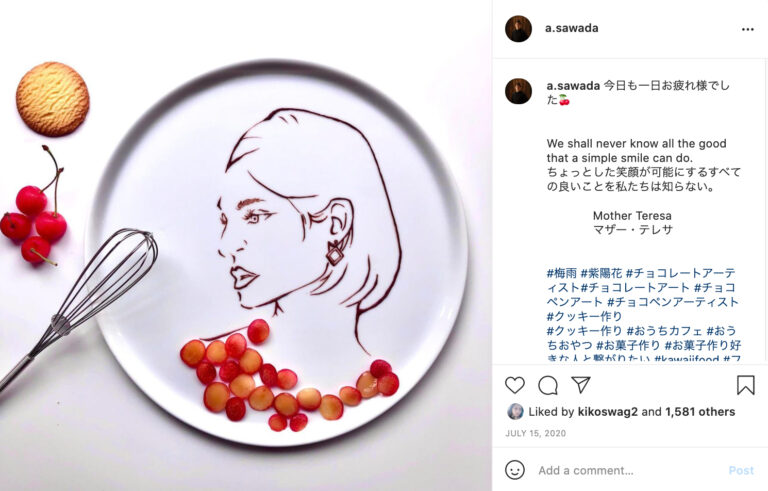Open comments with the speech bubble icon
This screenshot has height=491, width=768.
(x=548, y=386)
